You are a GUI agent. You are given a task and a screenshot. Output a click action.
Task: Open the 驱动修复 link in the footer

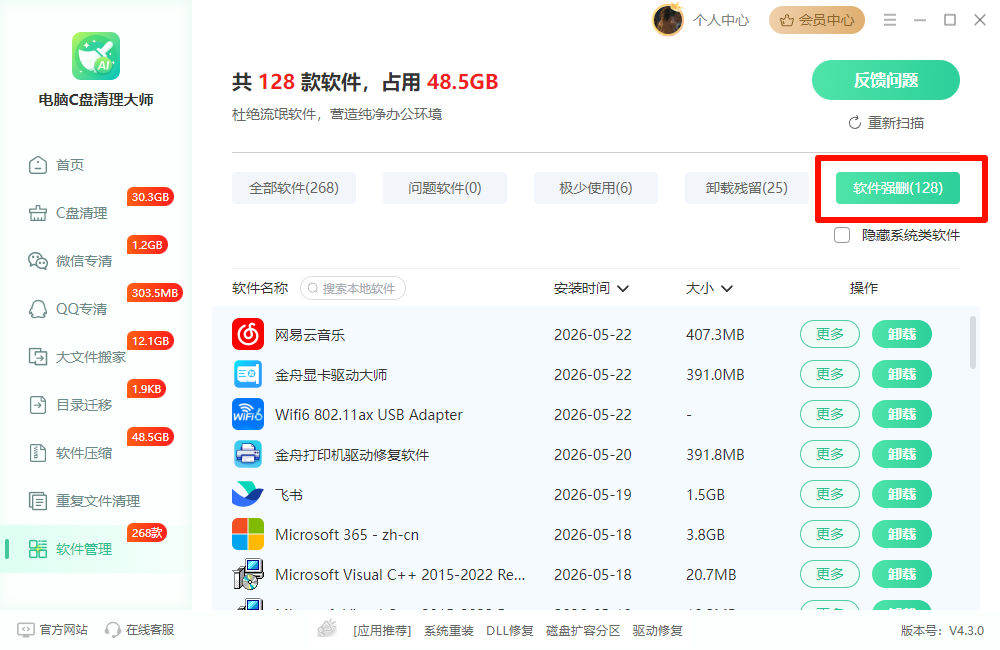tap(658, 631)
